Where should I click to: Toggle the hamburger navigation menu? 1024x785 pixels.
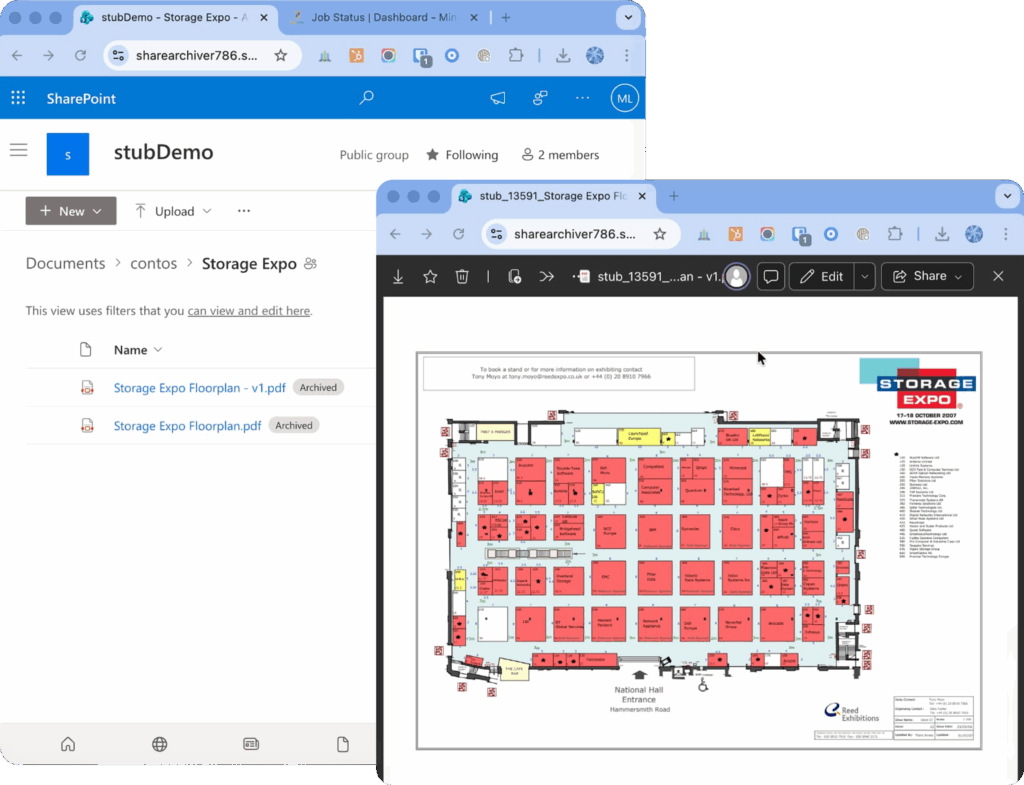click(x=18, y=150)
